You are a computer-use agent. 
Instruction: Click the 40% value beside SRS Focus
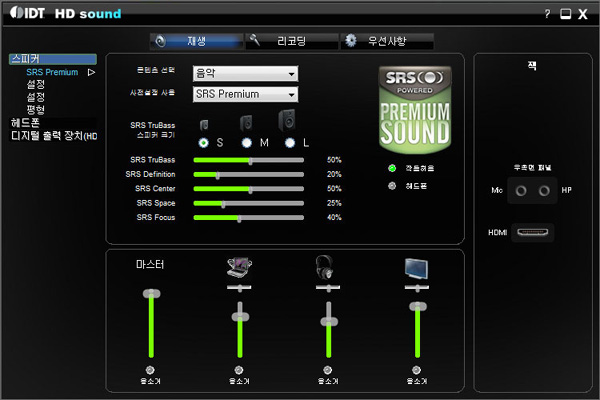click(x=334, y=218)
